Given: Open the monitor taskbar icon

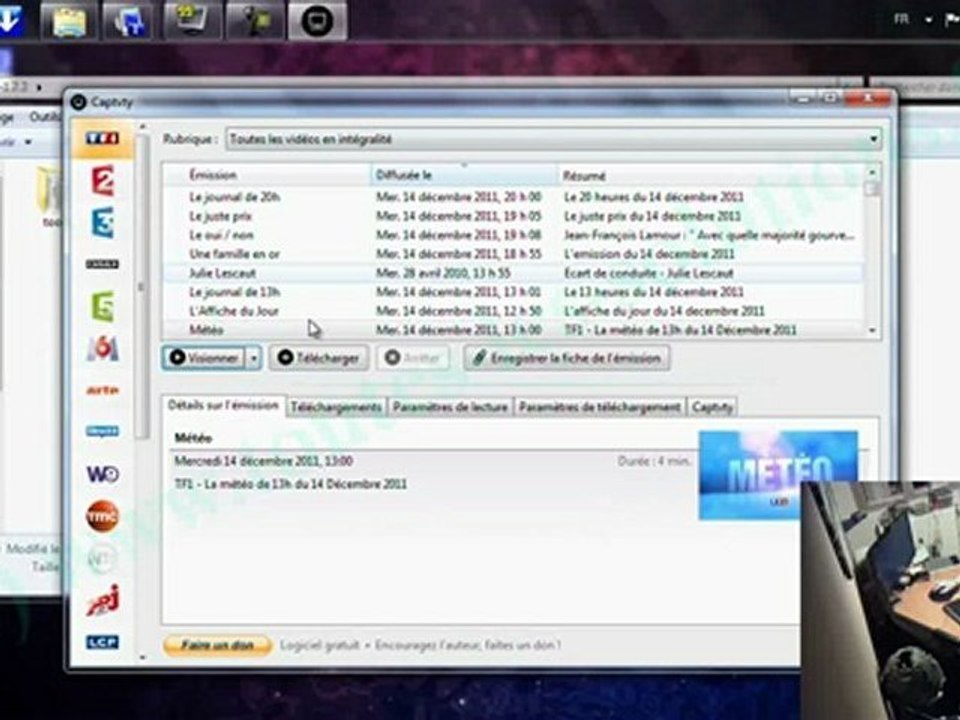Looking at the screenshot, I should (x=192, y=20).
